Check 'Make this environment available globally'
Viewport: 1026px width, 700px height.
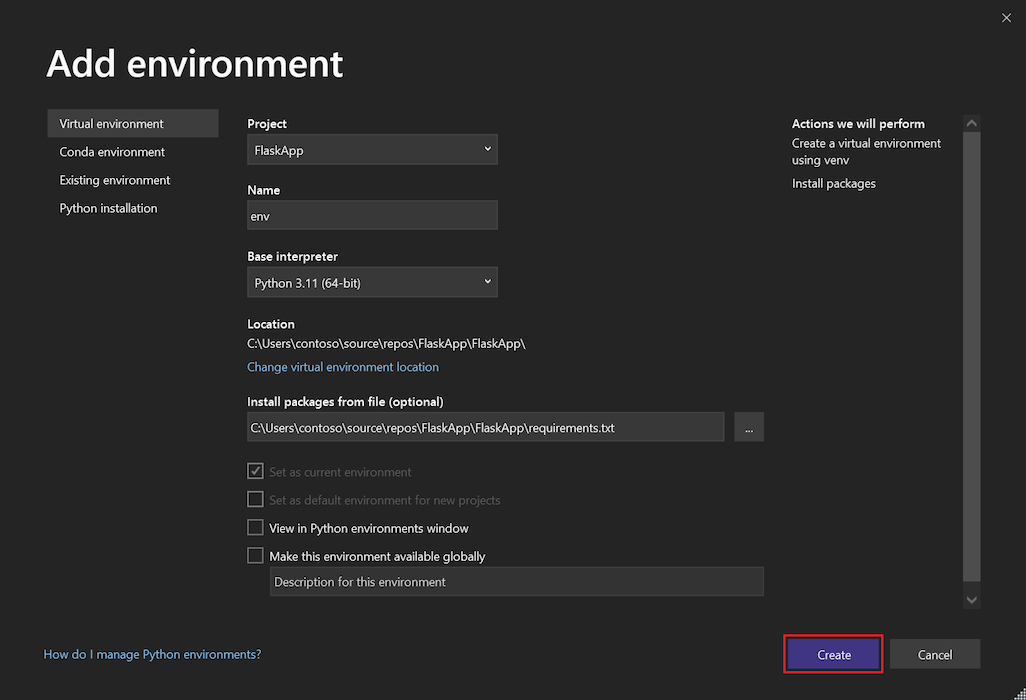[255, 556]
